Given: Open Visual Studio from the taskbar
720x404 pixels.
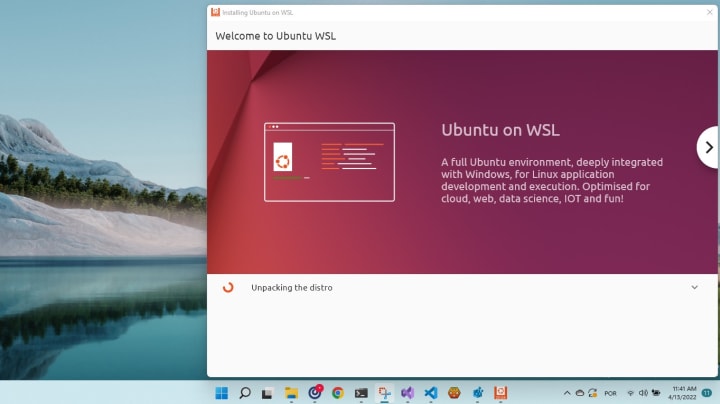Looking at the screenshot, I should (x=408, y=393).
